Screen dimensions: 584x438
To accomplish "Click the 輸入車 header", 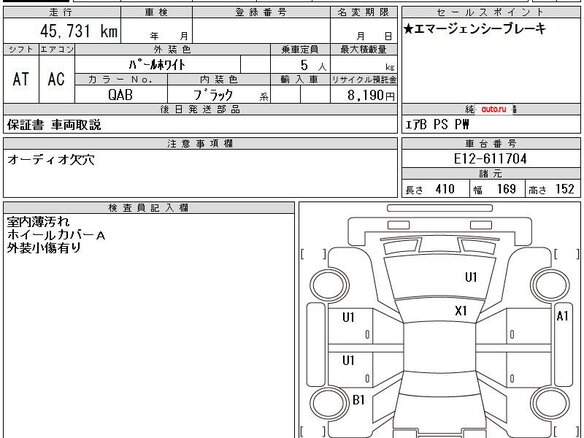I will point(300,79).
